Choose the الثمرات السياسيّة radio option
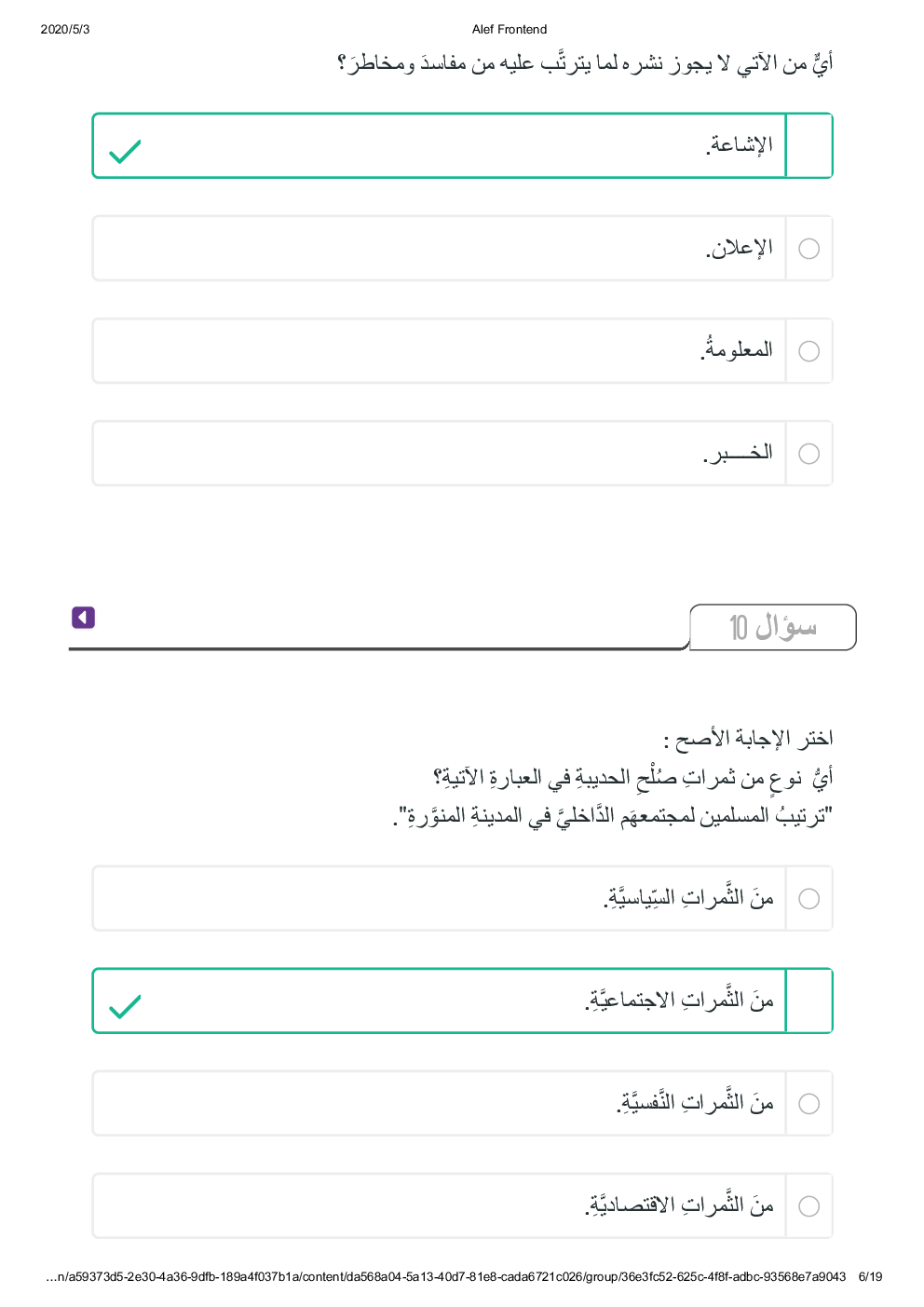The height and width of the screenshot is (1307, 924). pos(809,899)
